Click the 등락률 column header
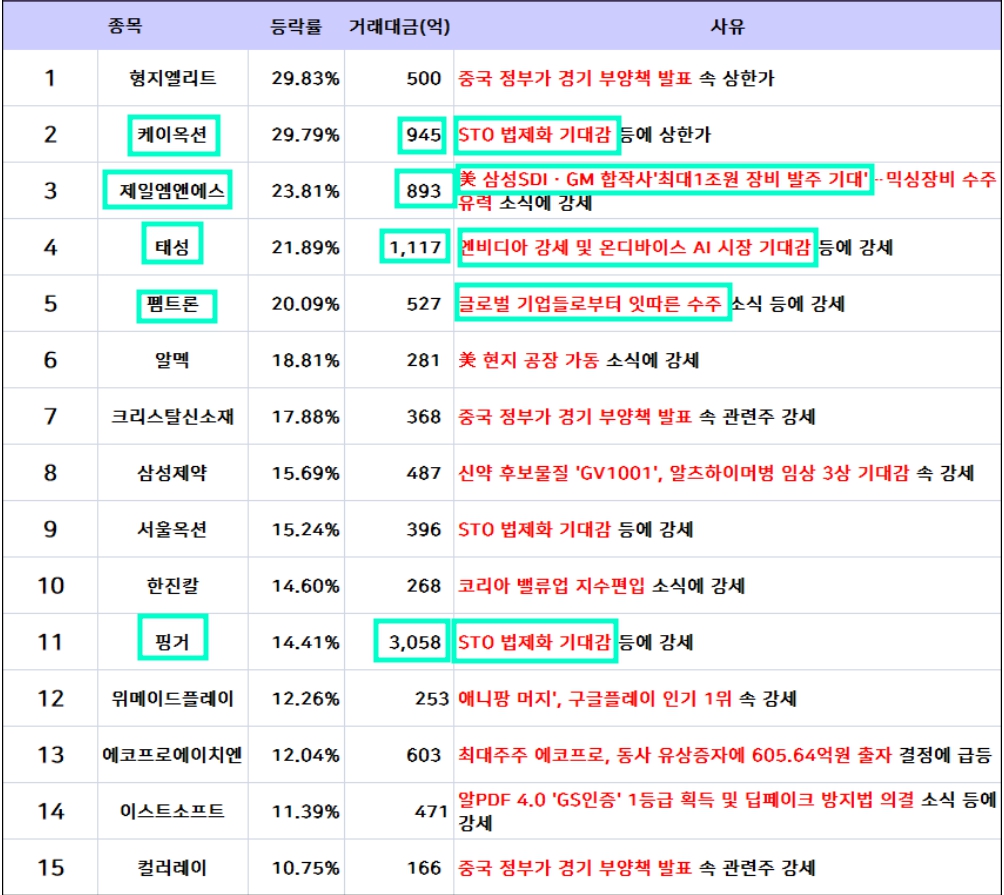The image size is (1004, 895). point(296,26)
